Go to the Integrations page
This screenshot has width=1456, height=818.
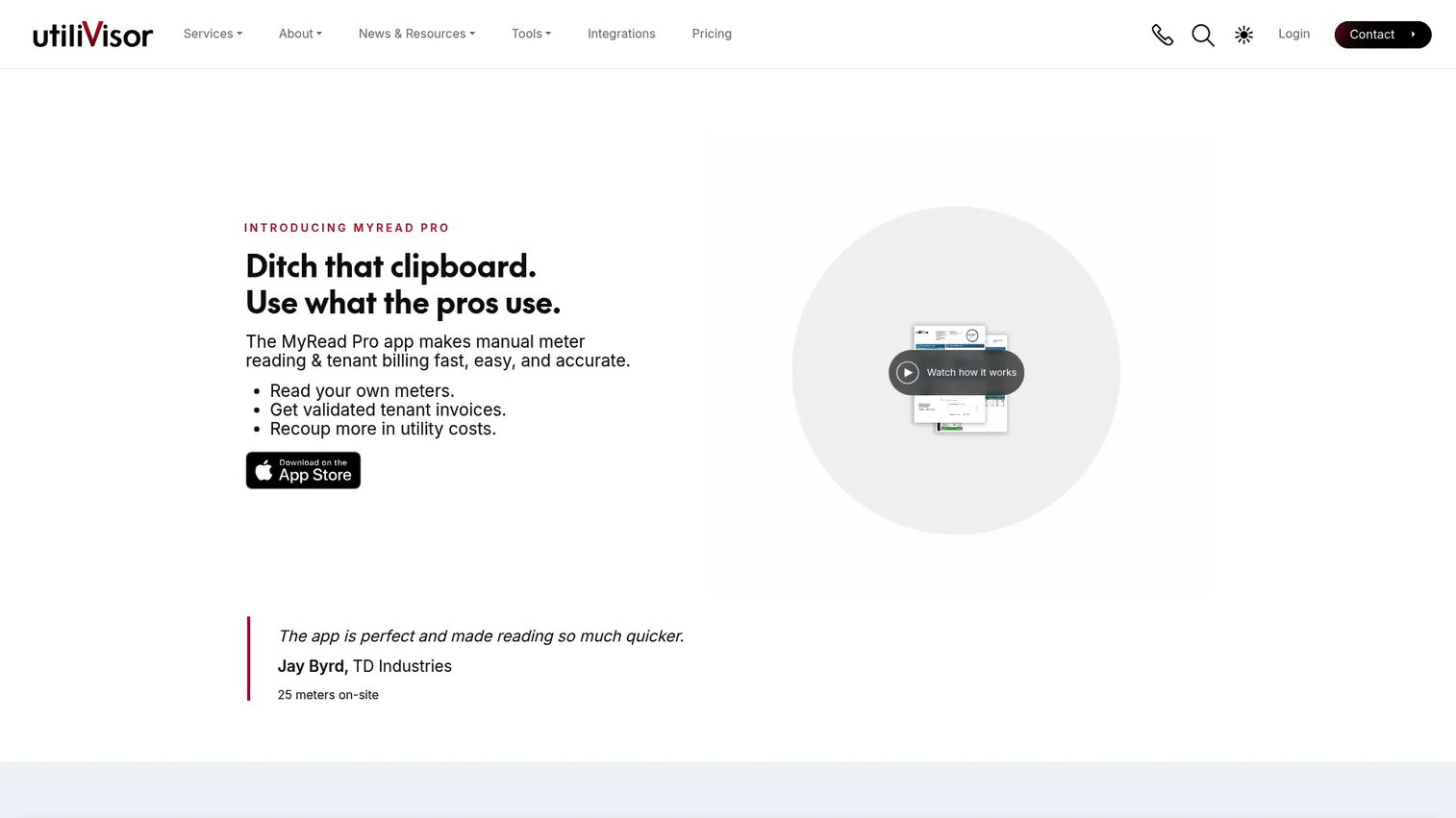coord(621,34)
